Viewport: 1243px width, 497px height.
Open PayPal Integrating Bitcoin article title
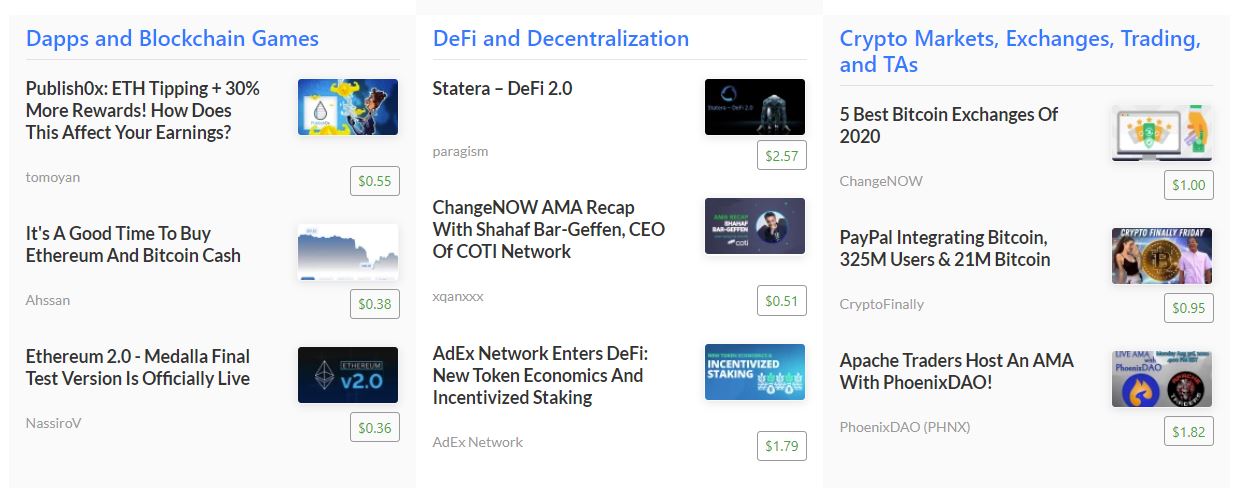tap(945, 249)
